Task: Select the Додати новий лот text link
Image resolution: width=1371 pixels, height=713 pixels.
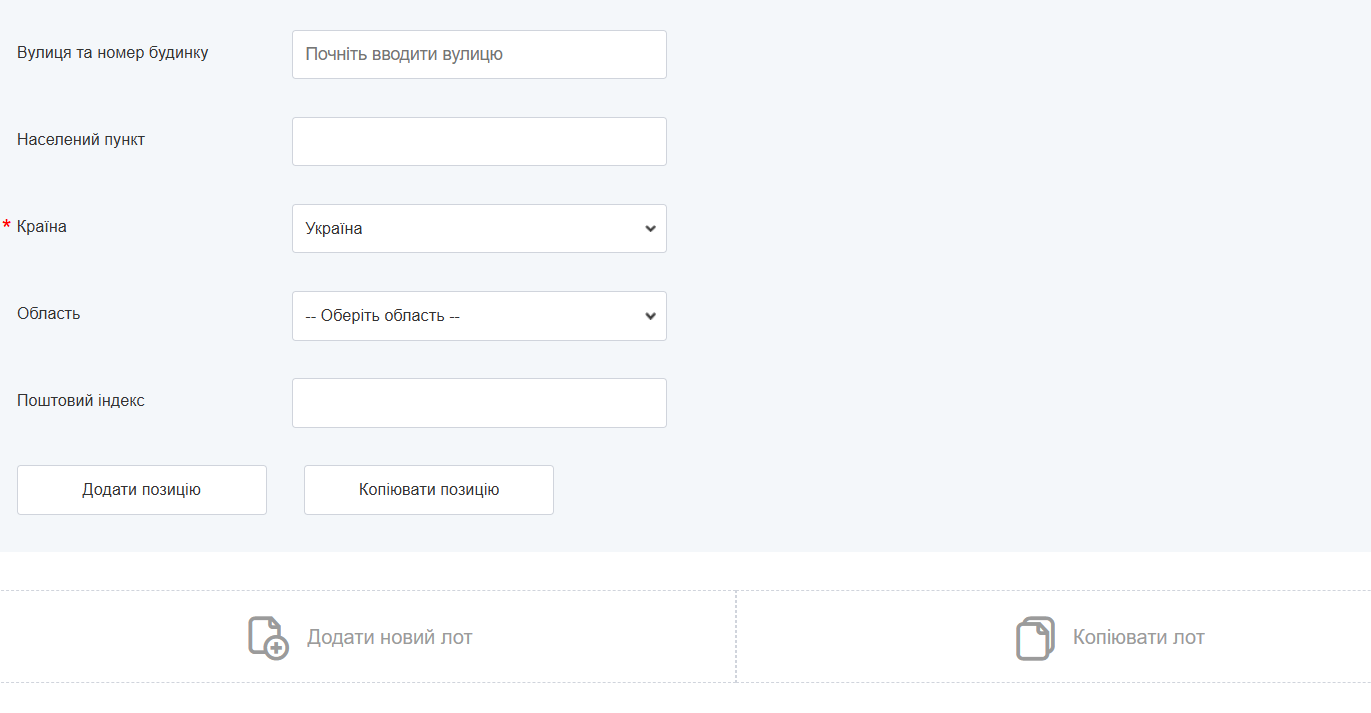Action: click(389, 638)
